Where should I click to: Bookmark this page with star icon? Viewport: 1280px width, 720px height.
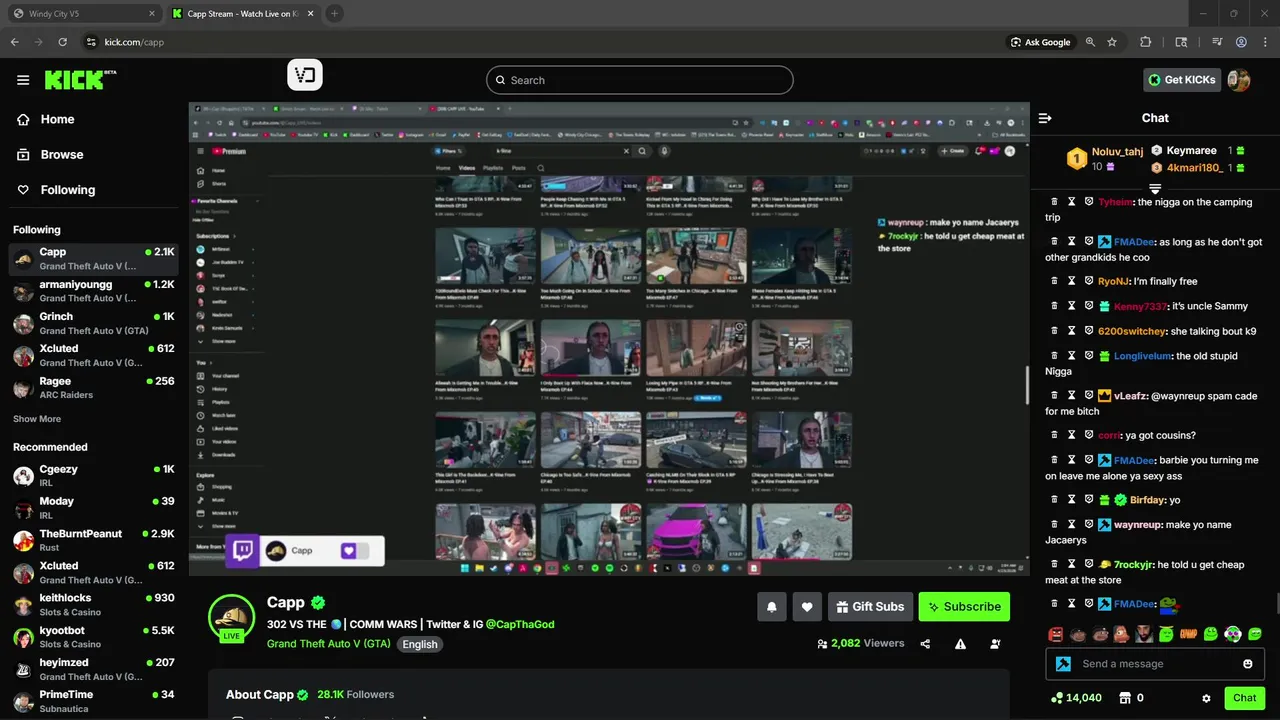(1112, 42)
